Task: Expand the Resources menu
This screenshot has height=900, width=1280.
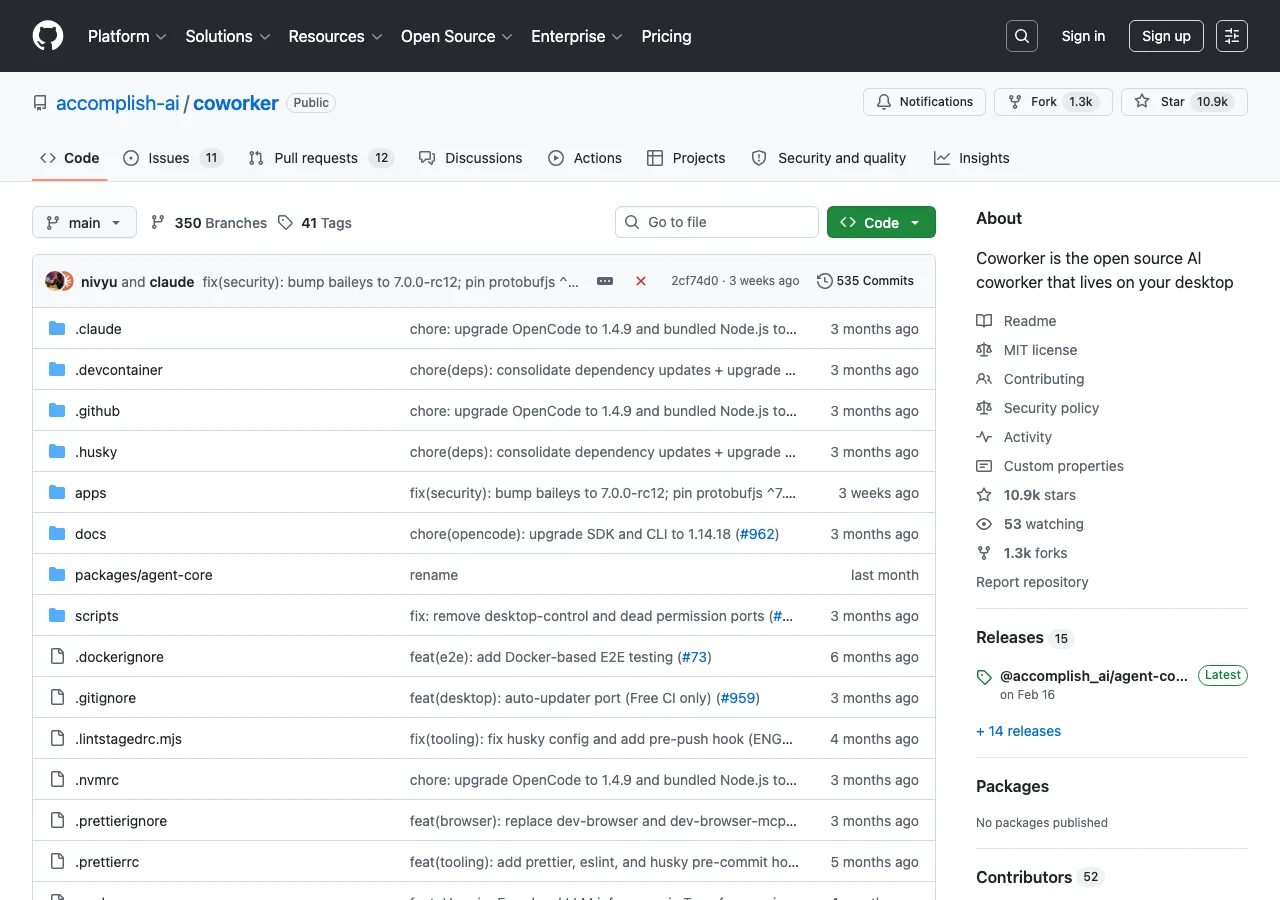Action: pos(335,36)
